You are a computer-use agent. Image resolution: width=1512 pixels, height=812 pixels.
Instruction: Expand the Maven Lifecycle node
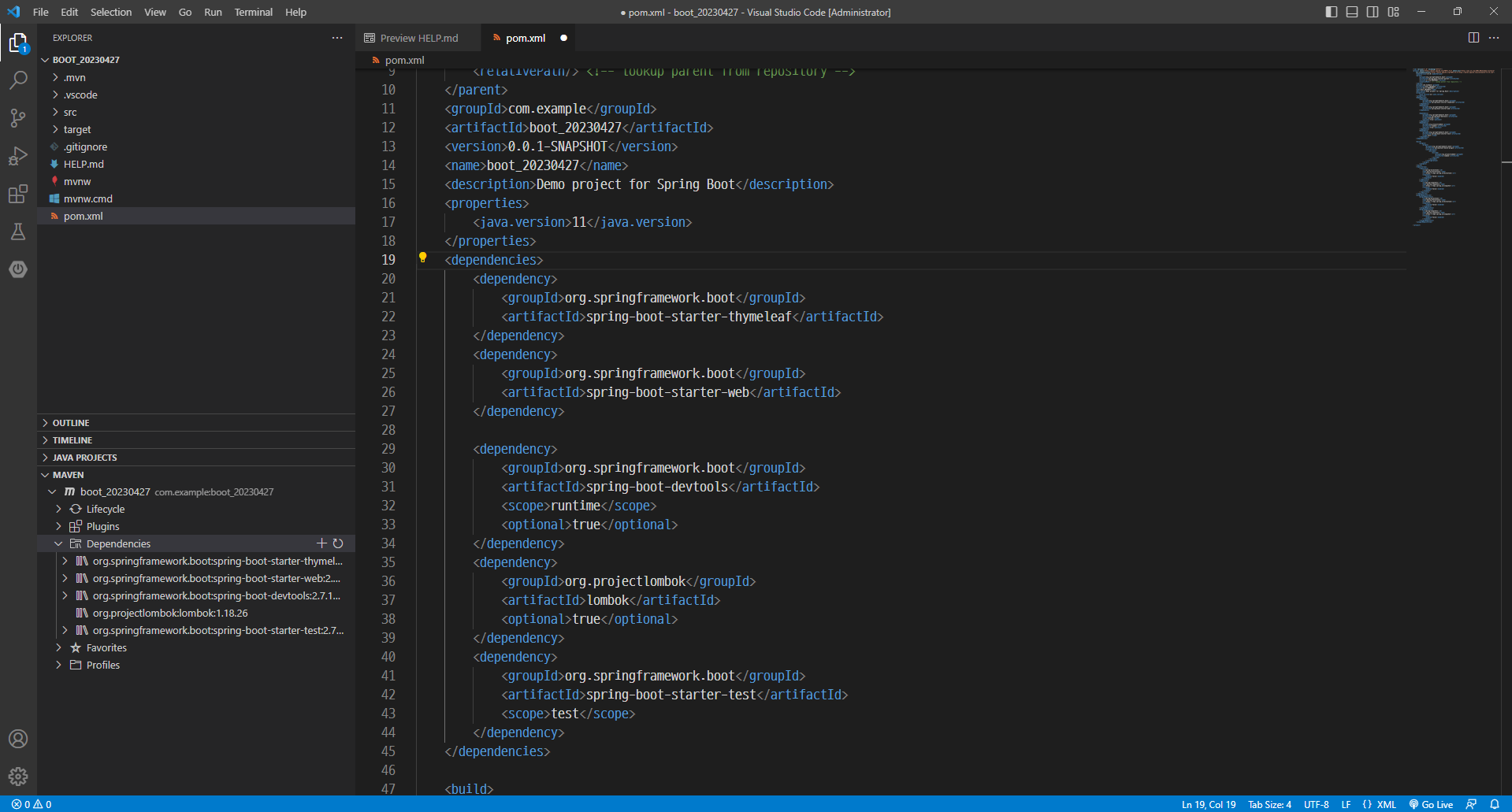click(195, 509)
